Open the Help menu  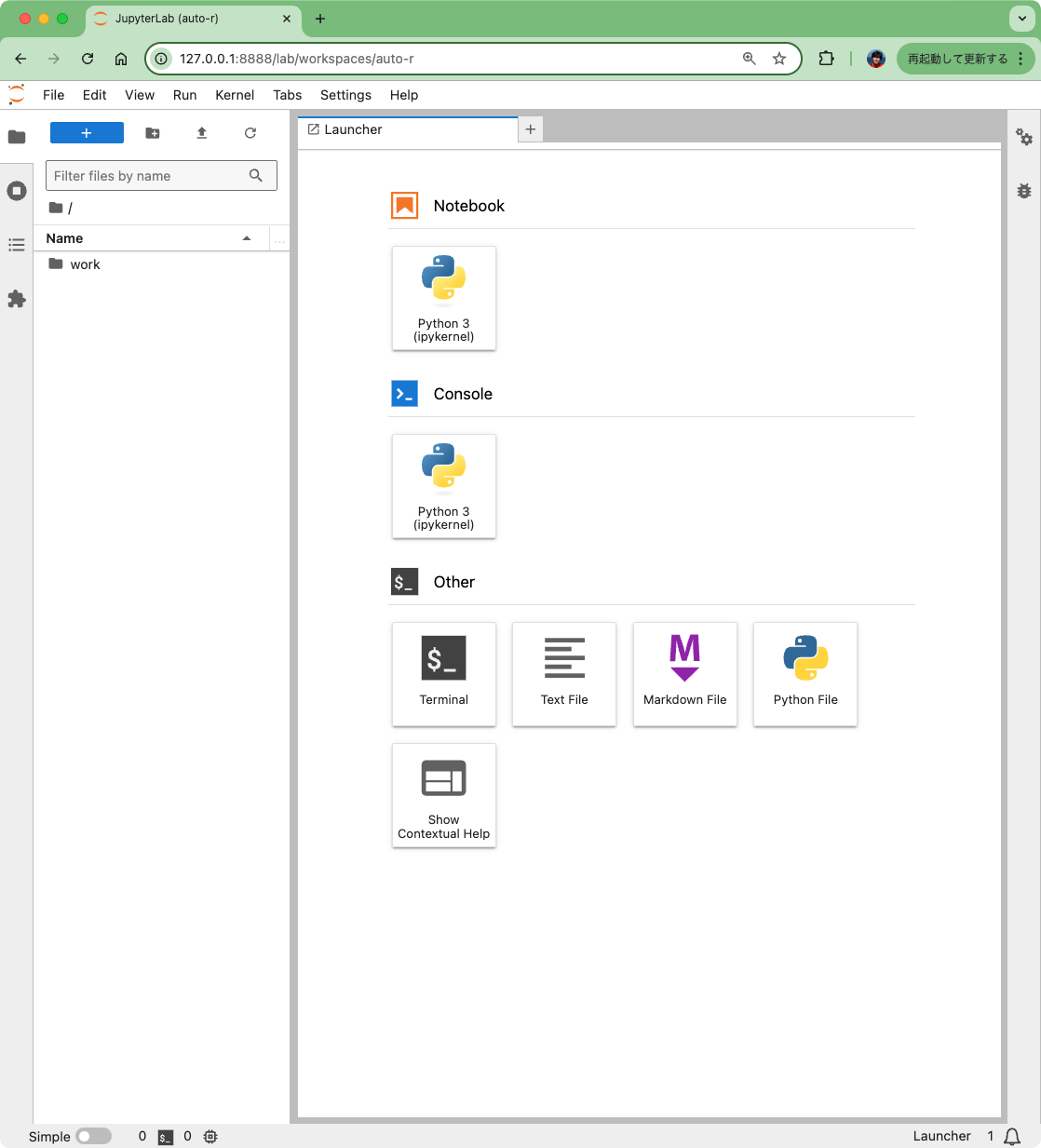click(404, 95)
